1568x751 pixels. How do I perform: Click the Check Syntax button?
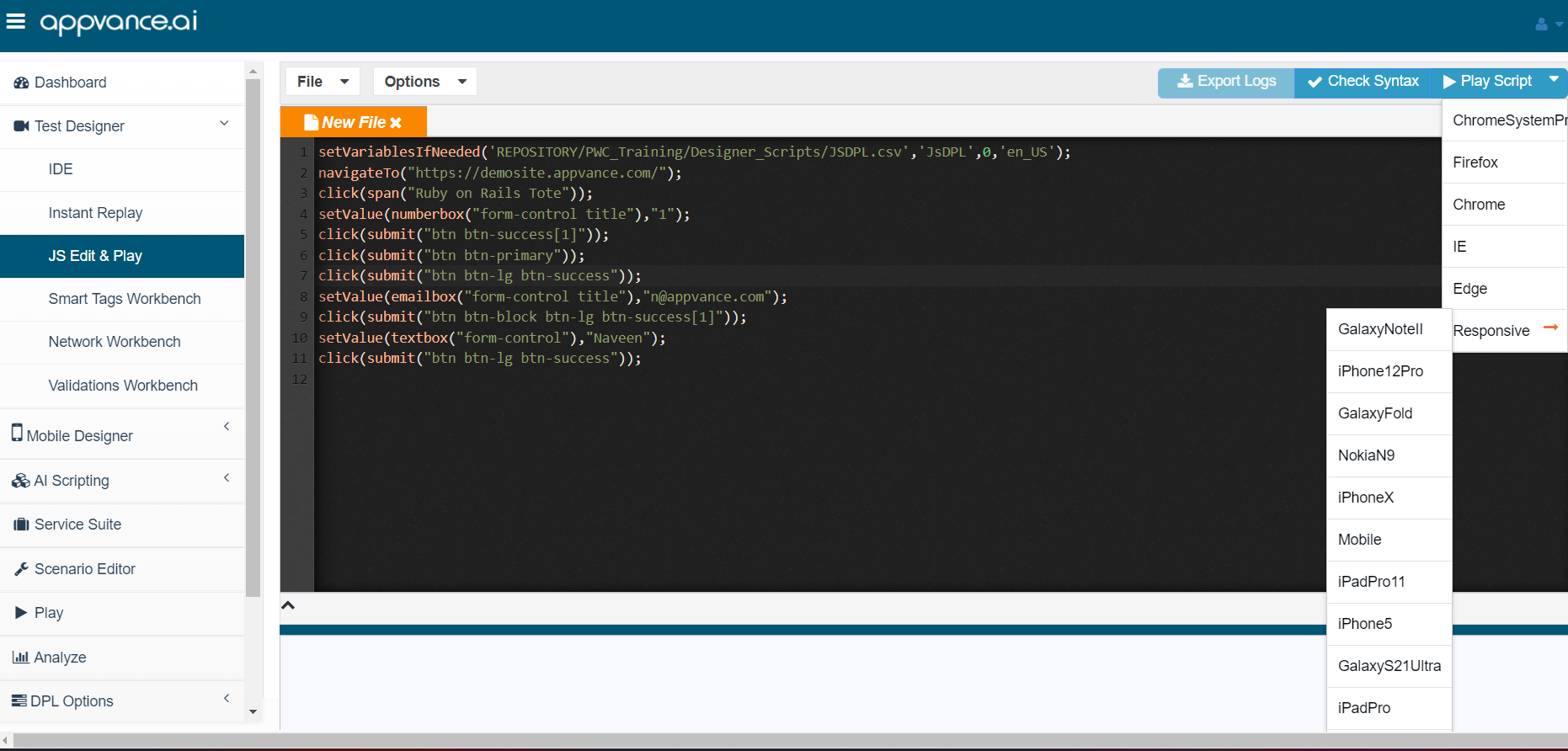tap(1363, 82)
